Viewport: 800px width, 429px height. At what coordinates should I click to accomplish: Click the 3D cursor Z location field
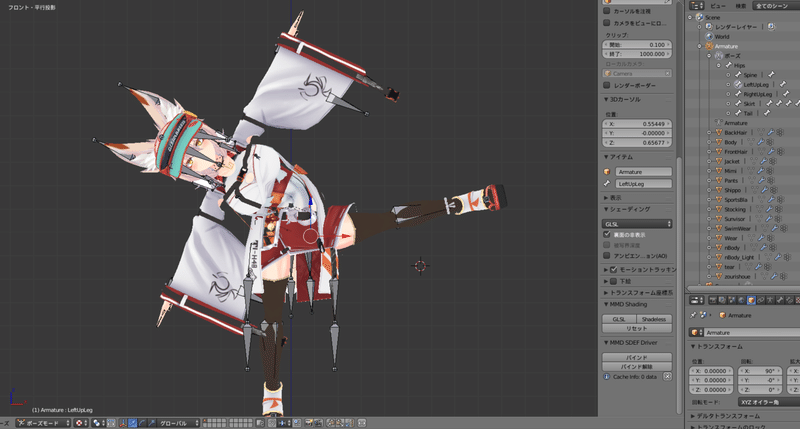pyautogui.click(x=637, y=143)
